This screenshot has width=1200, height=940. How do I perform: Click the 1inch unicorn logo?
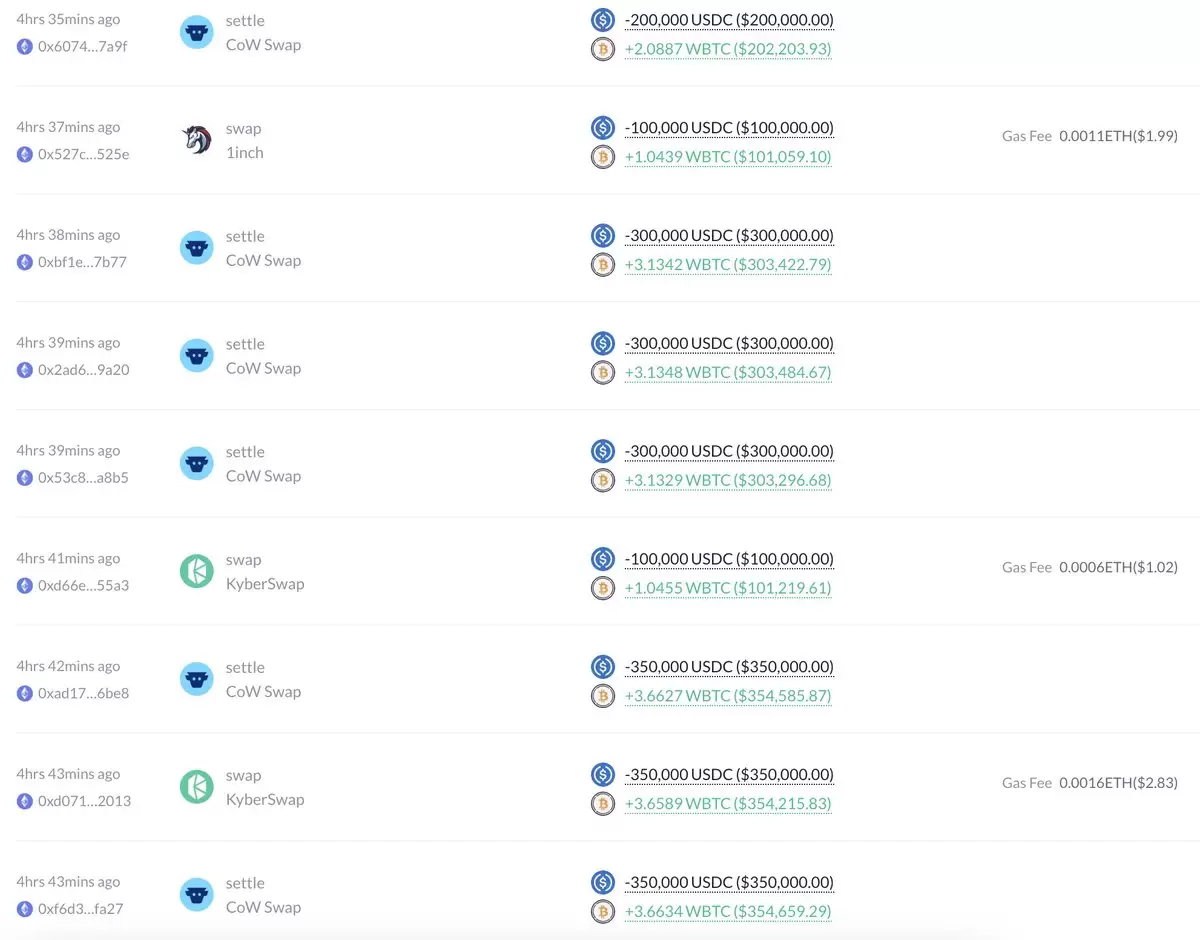(197, 140)
